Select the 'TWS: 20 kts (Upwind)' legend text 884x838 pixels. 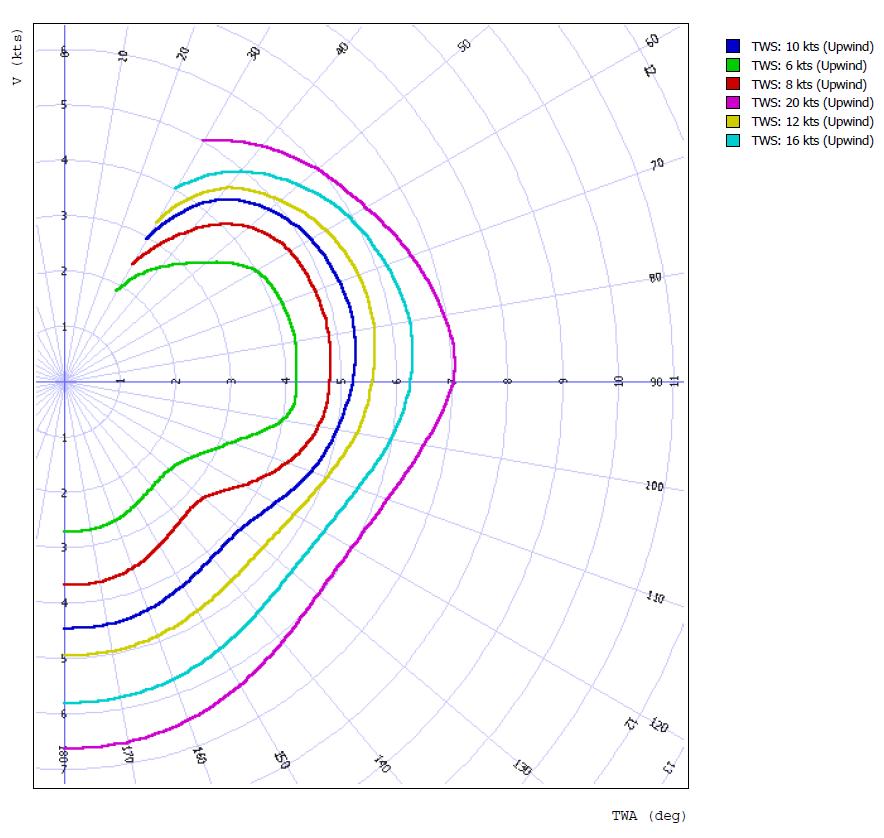812,103
